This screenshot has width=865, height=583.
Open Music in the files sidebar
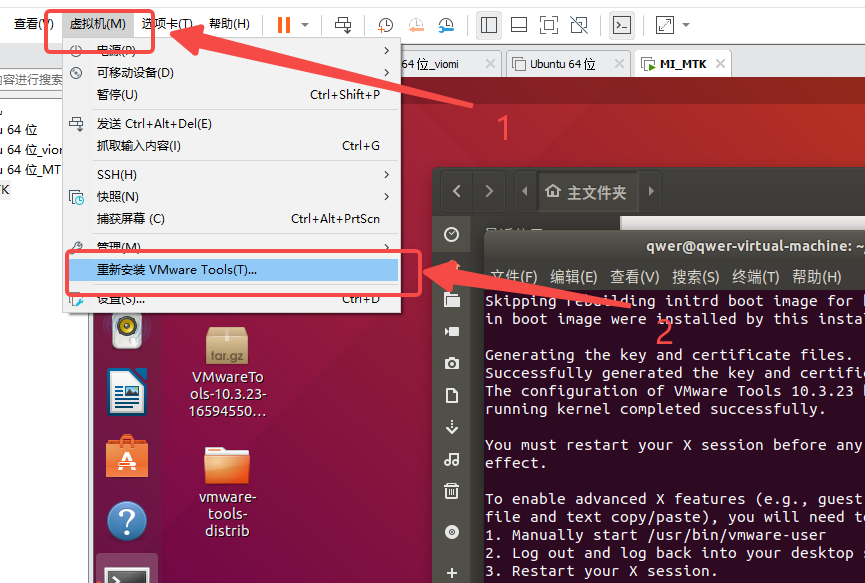coord(452,459)
